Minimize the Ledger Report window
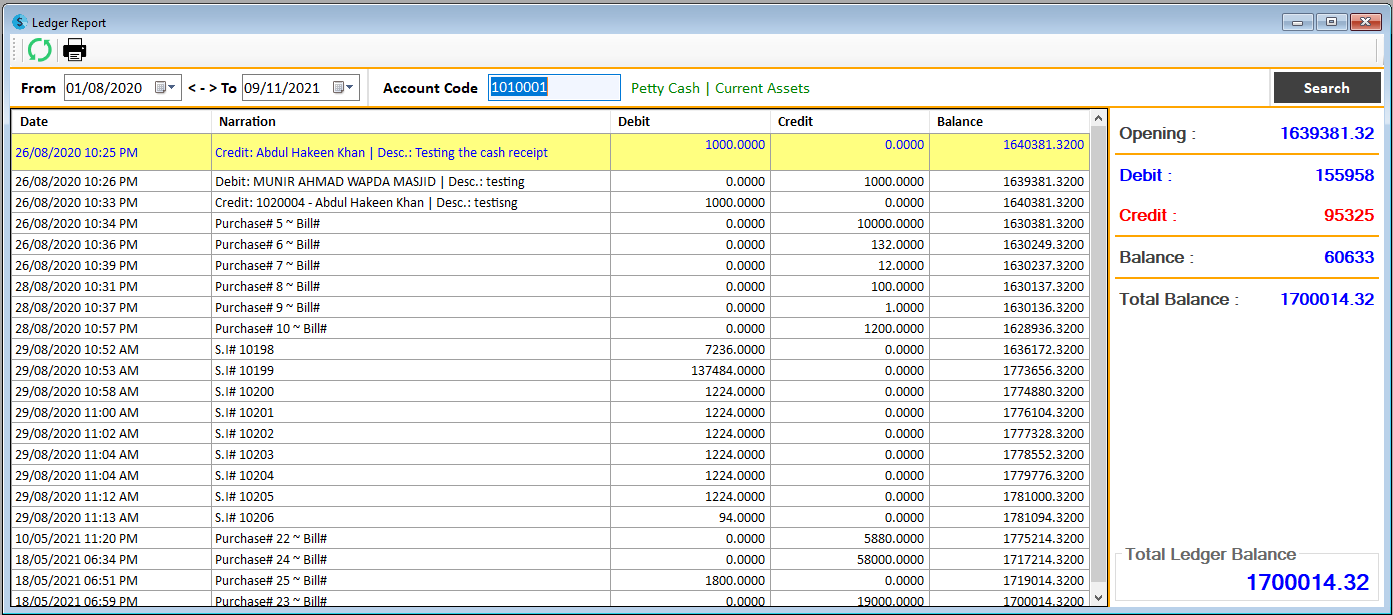This screenshot has height=615, width=1393. tap(1298, 21)
